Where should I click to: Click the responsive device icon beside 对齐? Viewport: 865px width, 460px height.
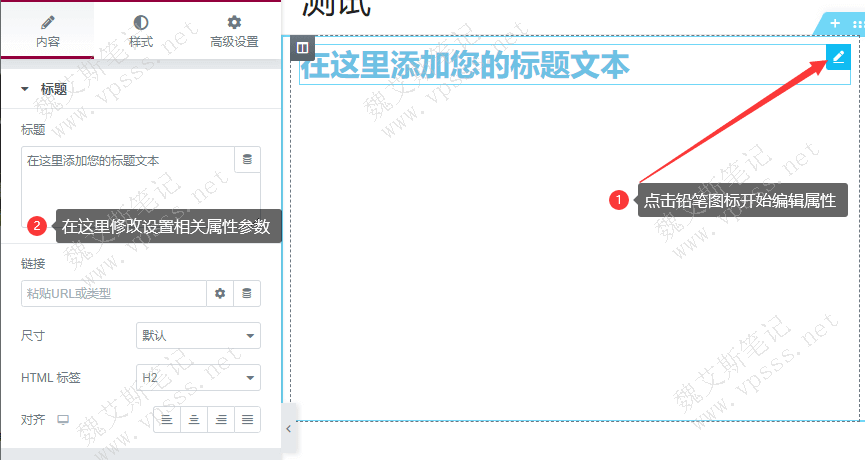coord(63,420)
